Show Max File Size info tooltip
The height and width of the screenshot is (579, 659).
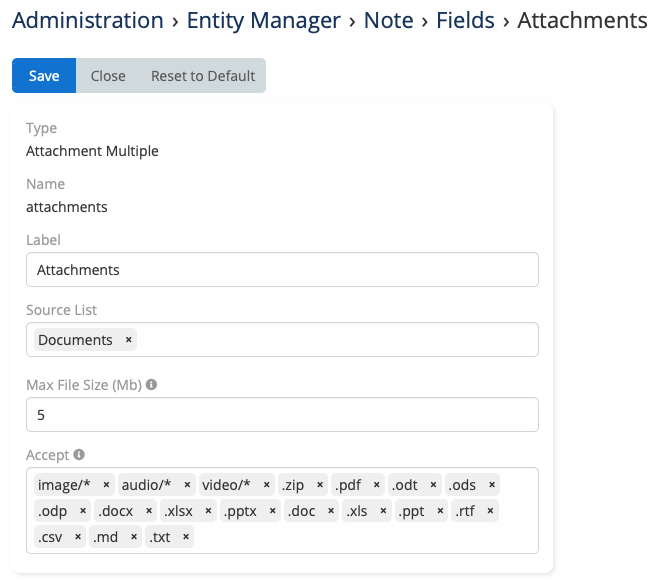[x=151, y=384]
